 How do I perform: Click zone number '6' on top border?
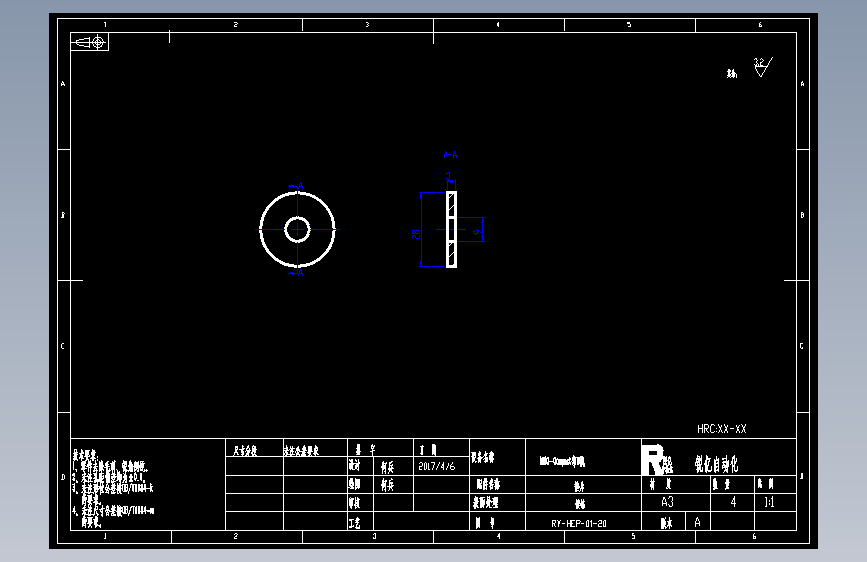(760, 25)
